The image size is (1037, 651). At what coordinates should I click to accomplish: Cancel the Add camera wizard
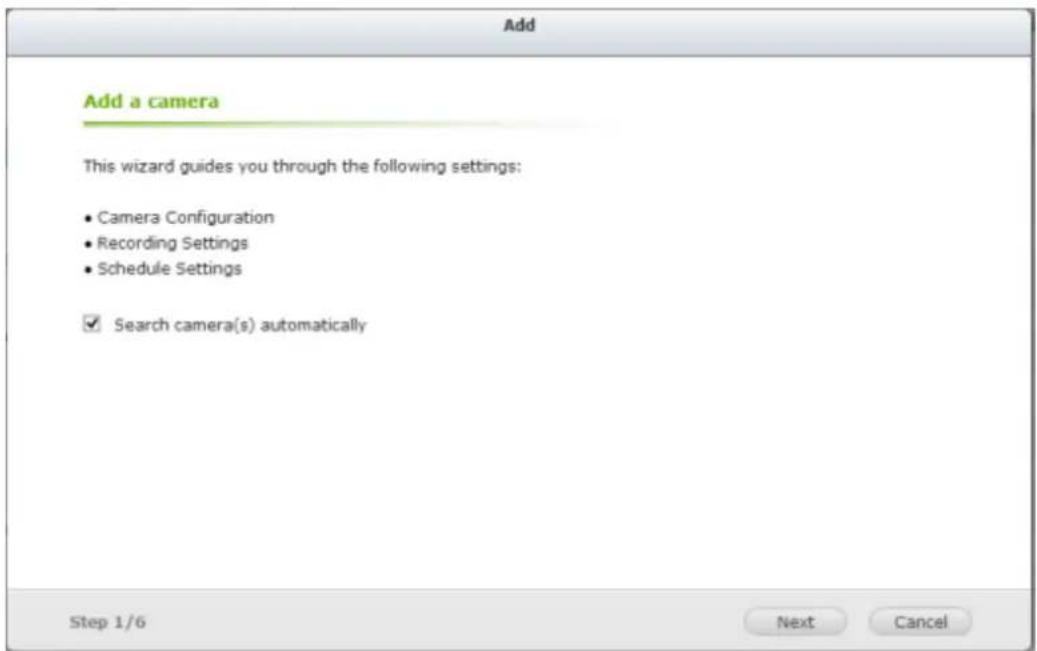(x=920, y=622)
